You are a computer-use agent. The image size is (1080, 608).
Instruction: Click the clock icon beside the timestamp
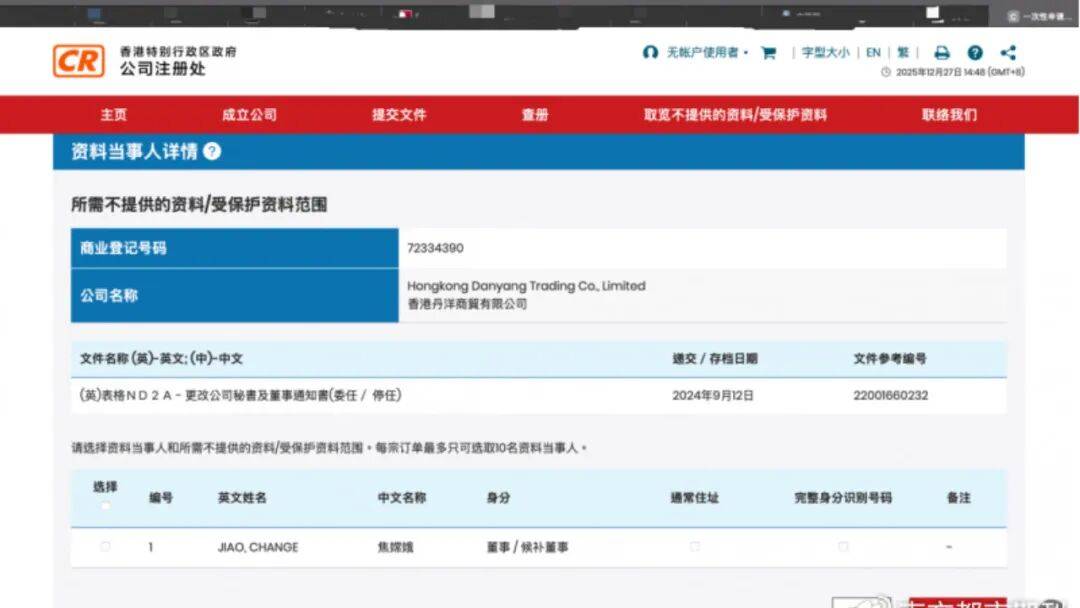pos(885,72)
